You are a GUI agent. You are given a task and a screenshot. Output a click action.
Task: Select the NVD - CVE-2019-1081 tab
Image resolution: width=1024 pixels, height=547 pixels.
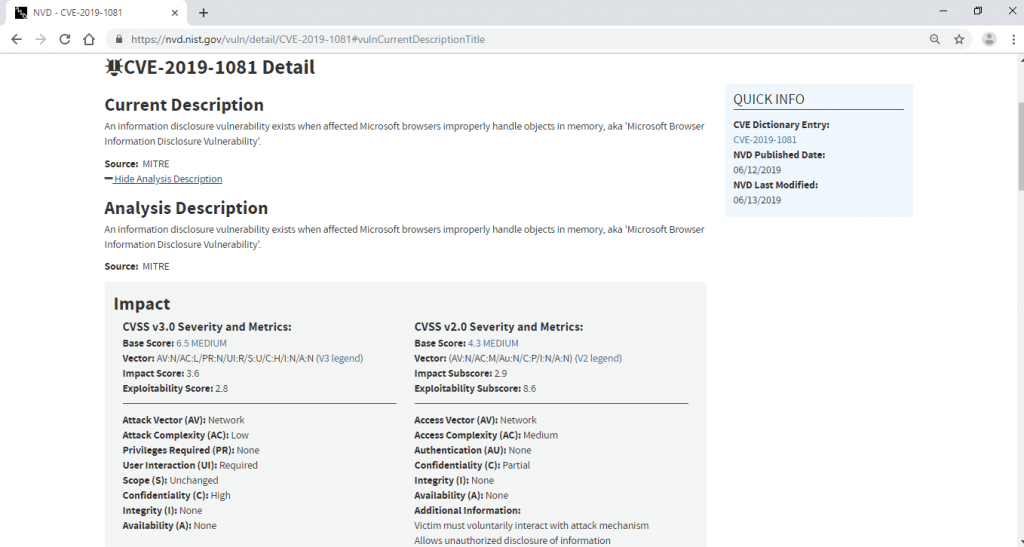(95, 12)
